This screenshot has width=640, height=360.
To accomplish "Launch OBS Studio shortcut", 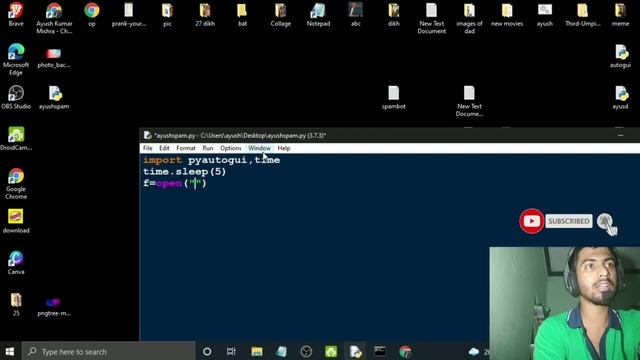I will point(16,97).
